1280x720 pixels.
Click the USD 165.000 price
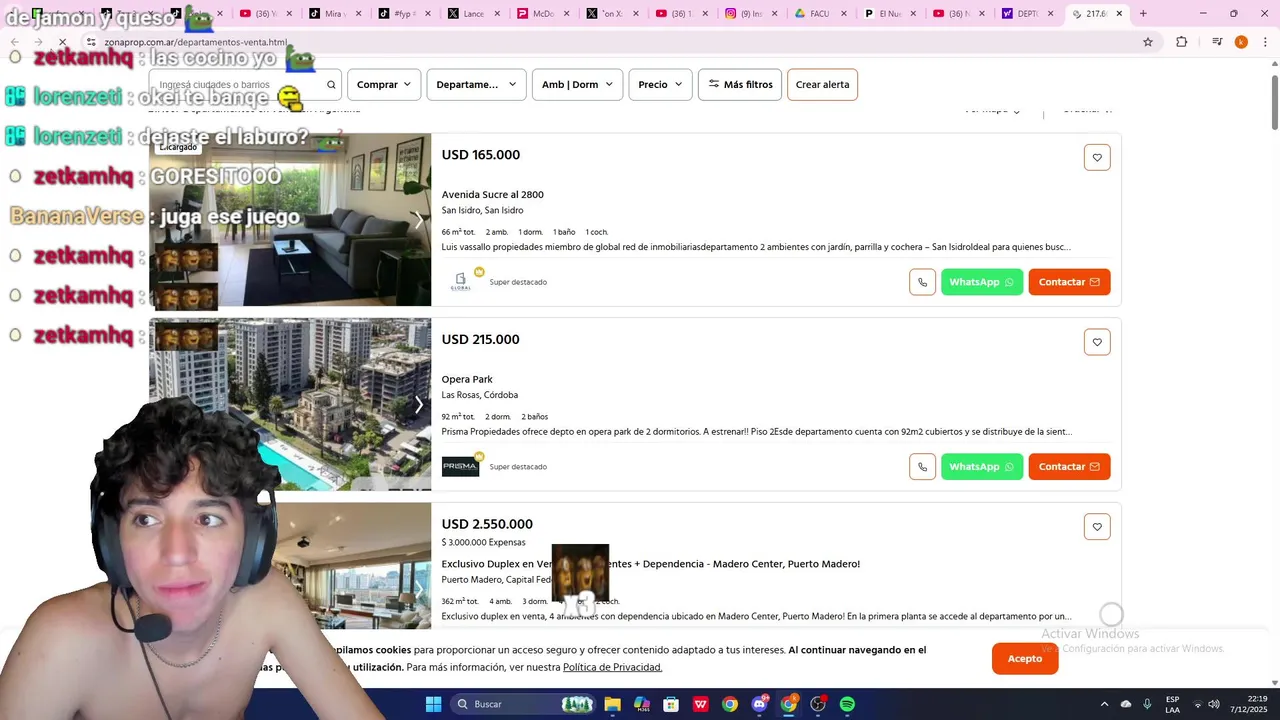coord(481,155)
